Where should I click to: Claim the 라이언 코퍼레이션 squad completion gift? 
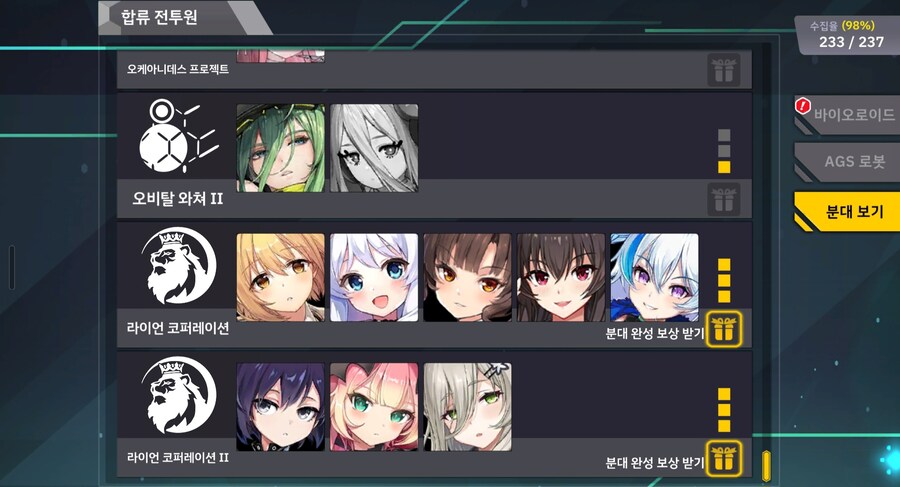(x=724, y=330)
